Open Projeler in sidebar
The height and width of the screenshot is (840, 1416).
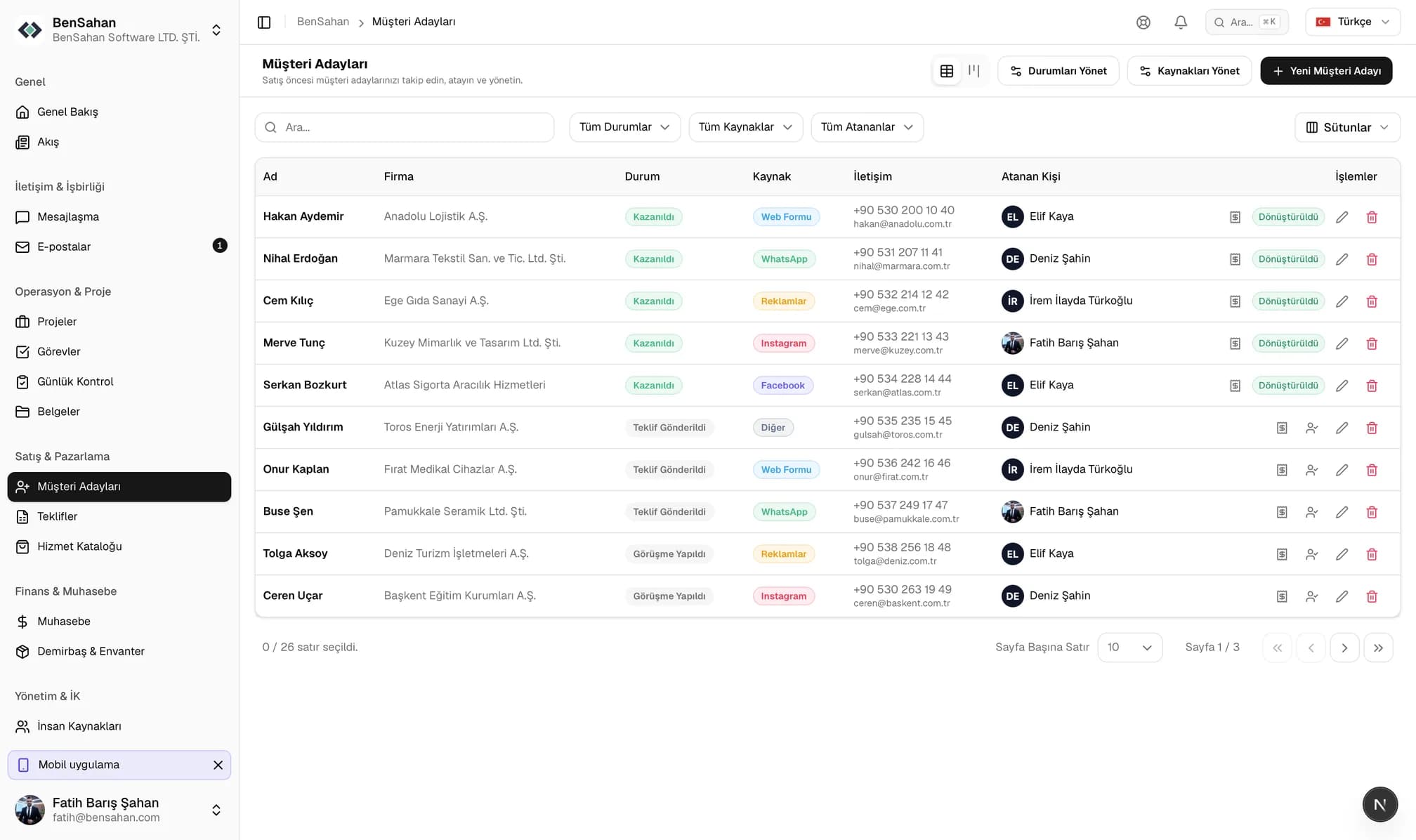click(x=119, y=322)
